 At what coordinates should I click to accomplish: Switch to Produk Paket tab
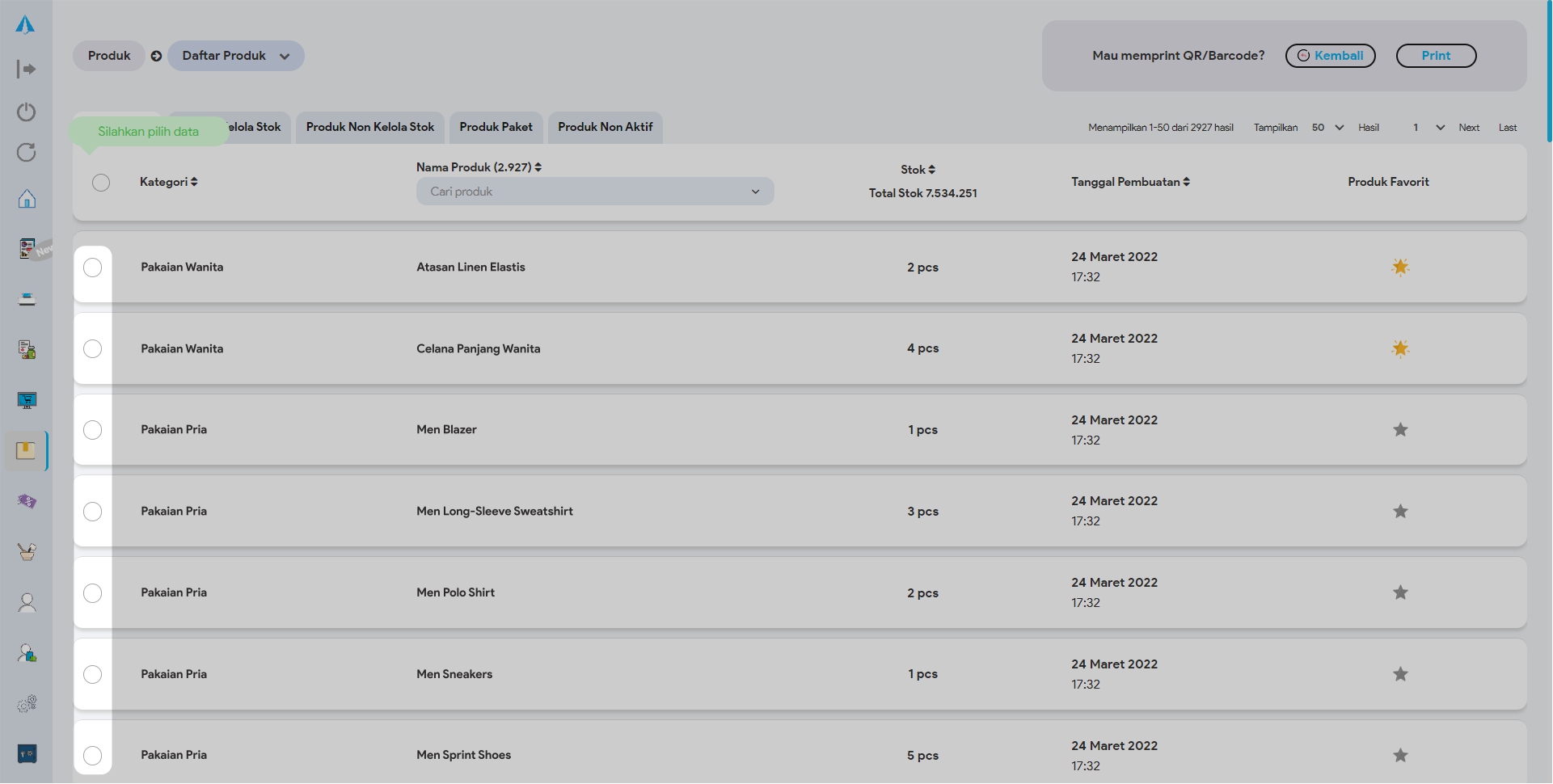click(496, 127)
